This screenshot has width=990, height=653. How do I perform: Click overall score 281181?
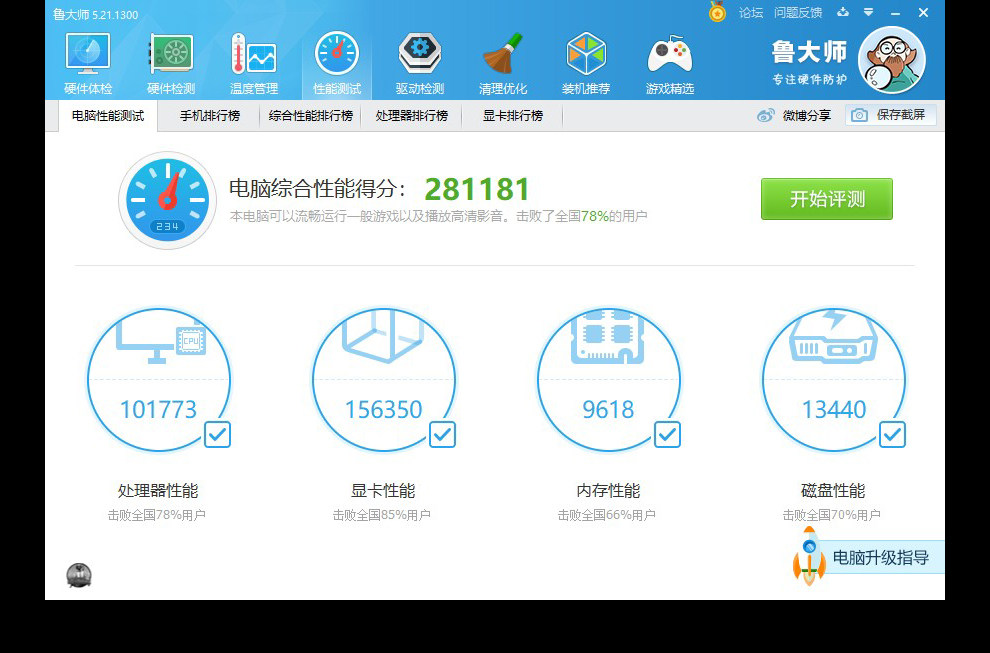click(477, 189)
